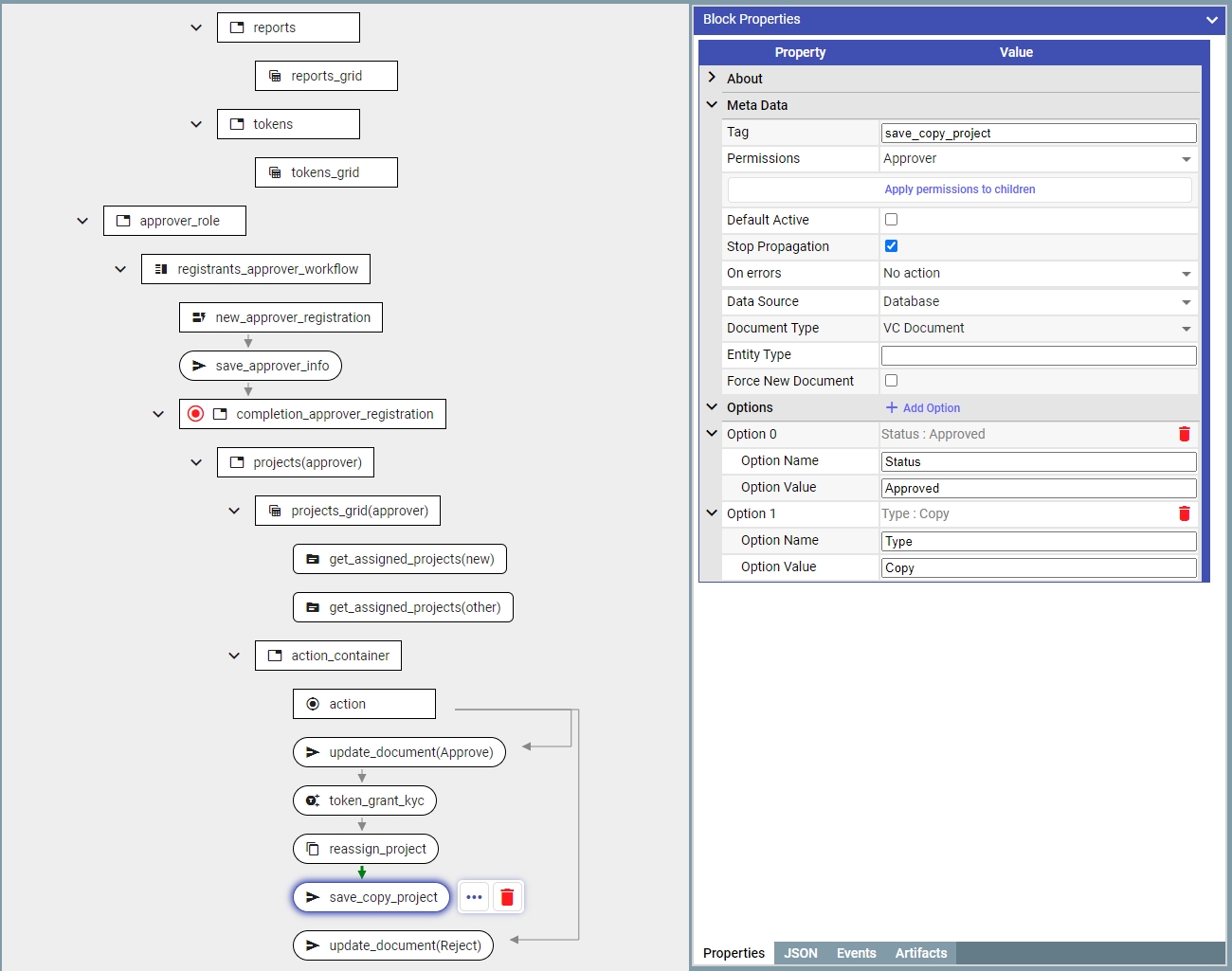Click the reassign_project copy icon
Image resolution: width=1232 pixels, height=971 pixels.
pos(313,849)
